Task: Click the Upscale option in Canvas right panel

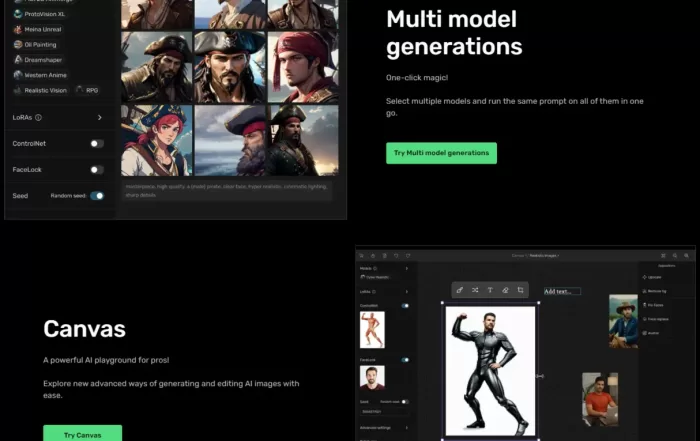Action: coord(652,277)
